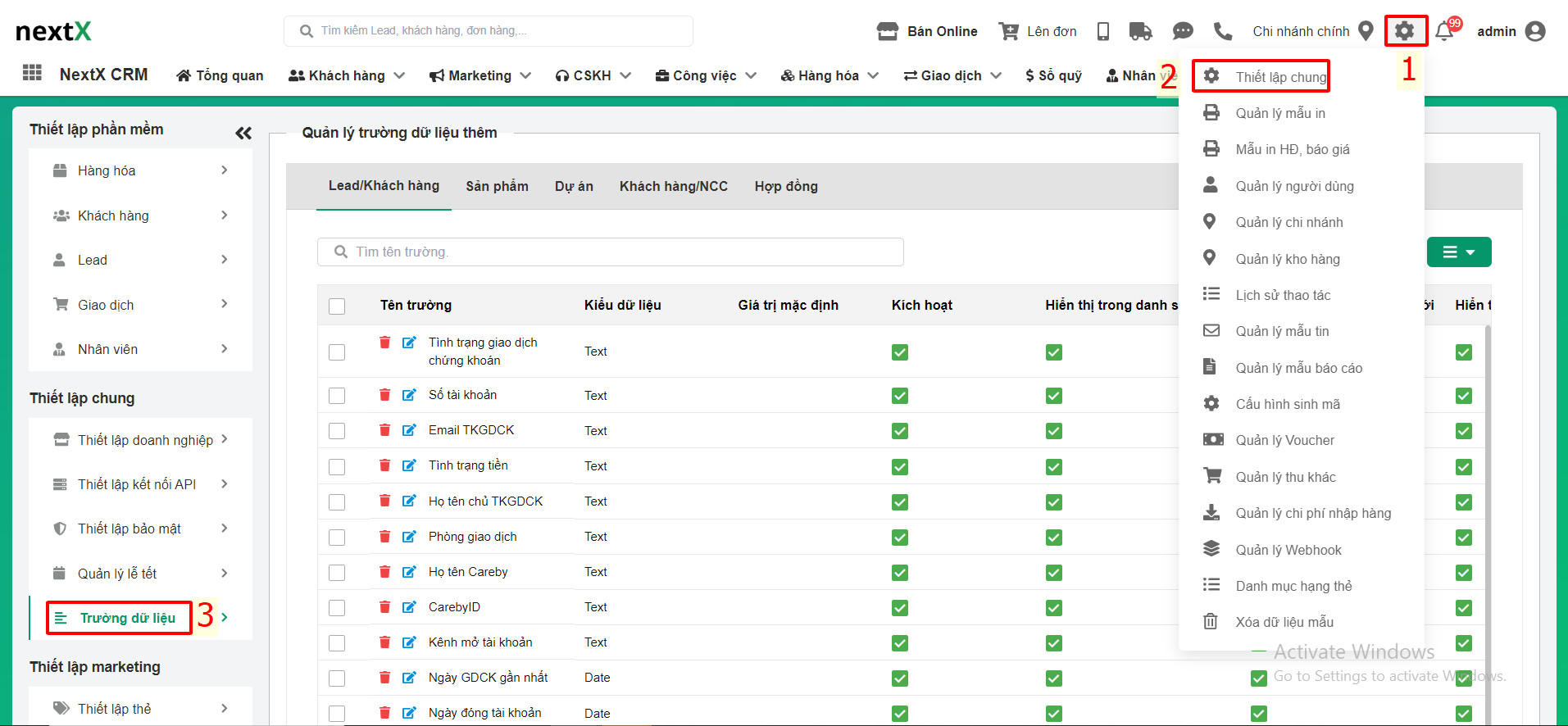The width and height of the screenshot is (1568, 726).
Task: Click the delivery truck icon
Action: coord(1140,31)
